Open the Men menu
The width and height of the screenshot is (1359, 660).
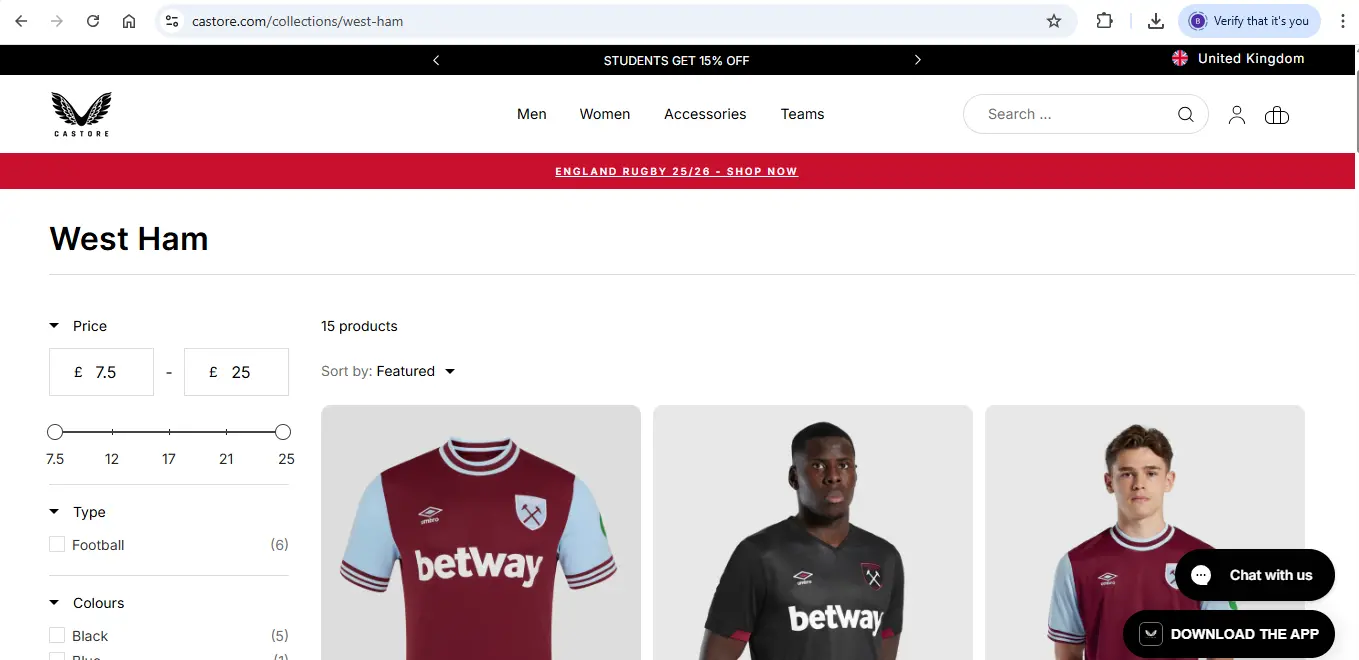tap(532, 114)
